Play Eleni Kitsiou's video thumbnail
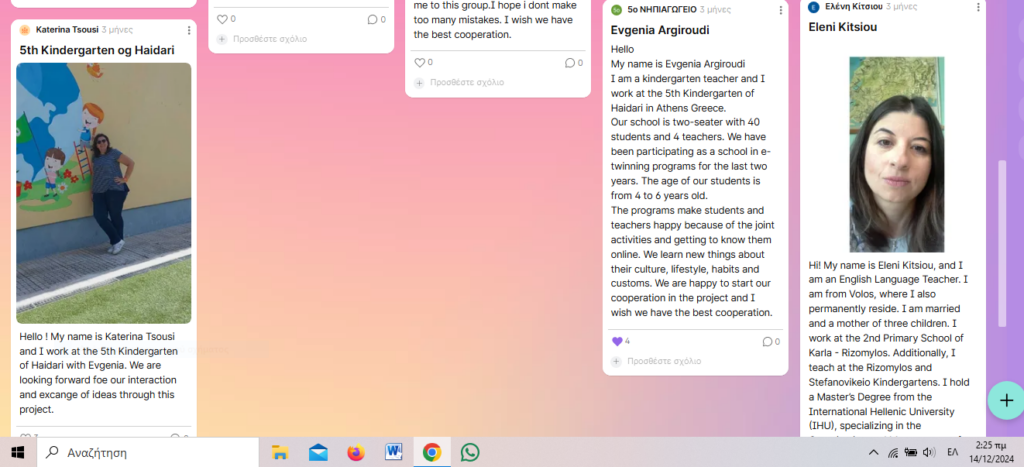Viewport: 1024px width, 467px height. pos(896,154)
